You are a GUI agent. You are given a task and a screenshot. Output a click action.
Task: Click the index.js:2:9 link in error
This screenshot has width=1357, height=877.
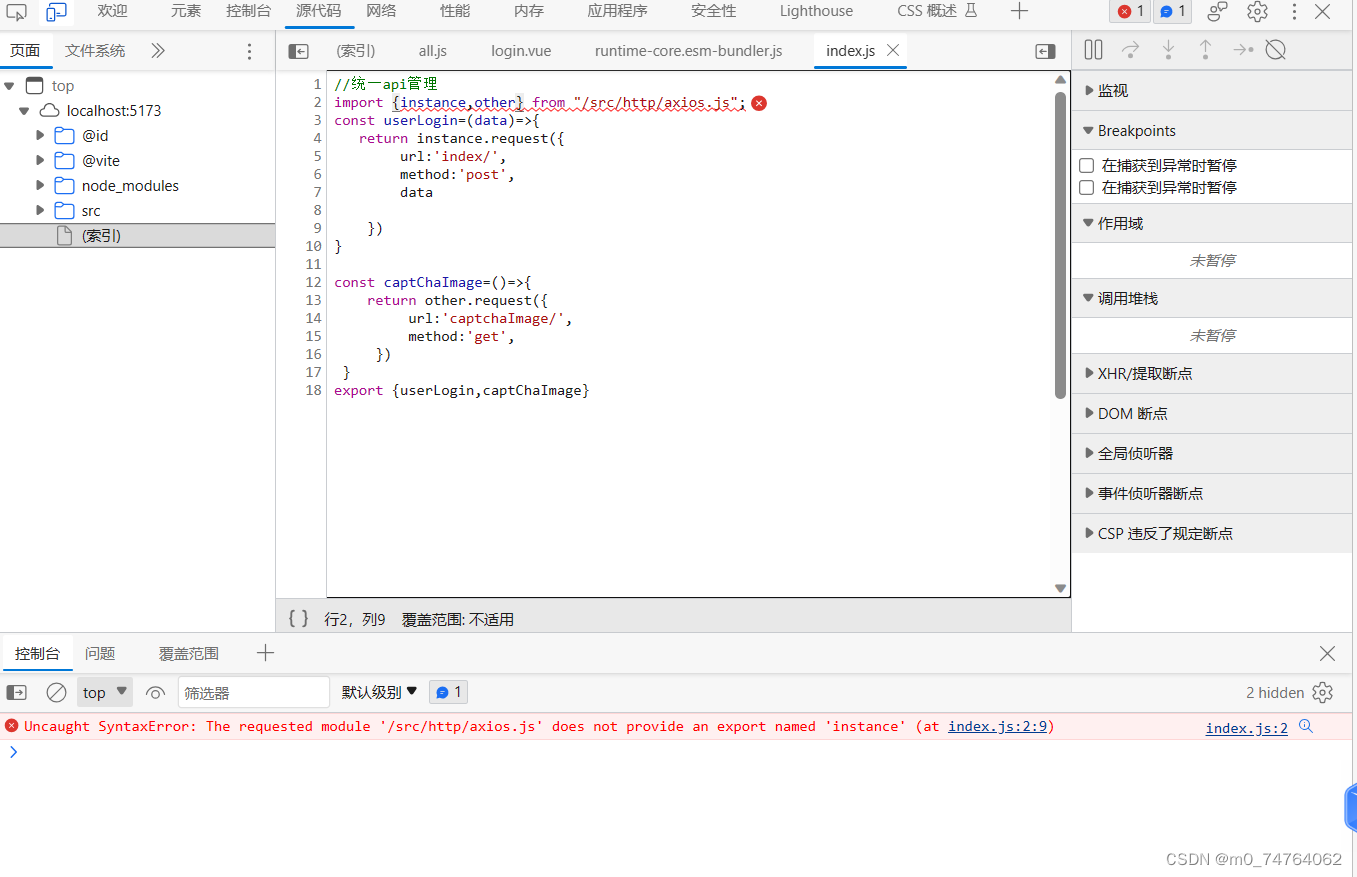(x=998, y=727)
